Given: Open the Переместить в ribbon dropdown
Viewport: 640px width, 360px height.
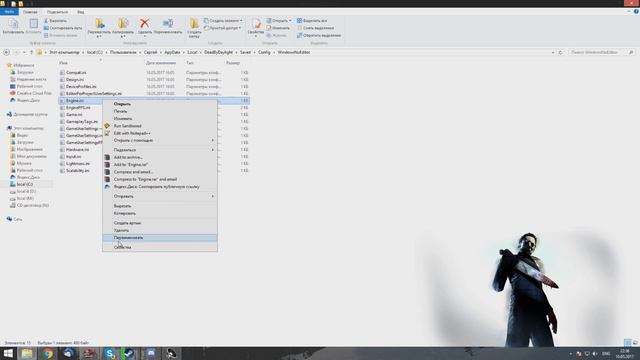Looking at the screenshot, I should [x=99, y=28].
